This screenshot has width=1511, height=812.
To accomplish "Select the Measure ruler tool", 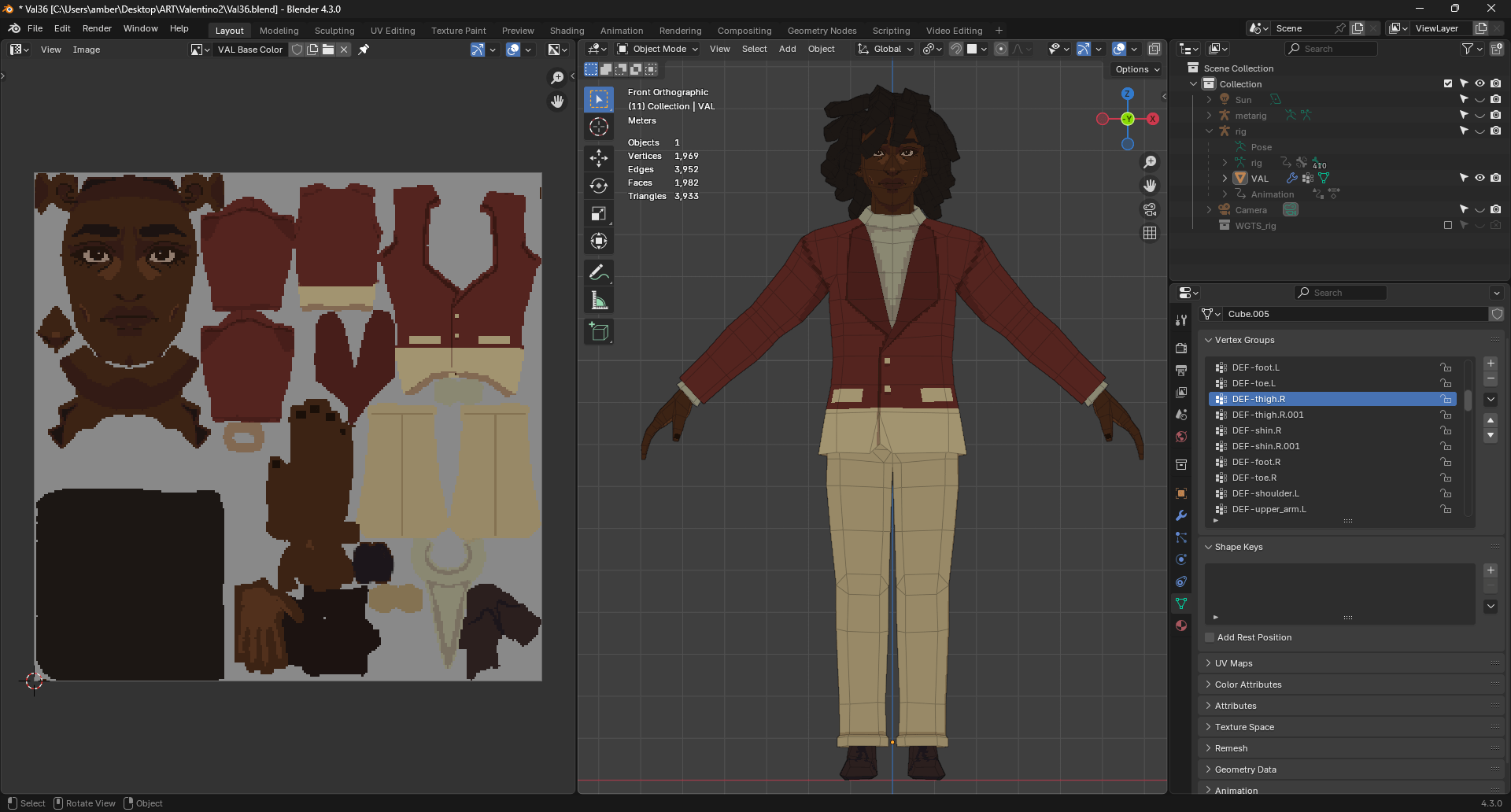I will click(599, 301).
